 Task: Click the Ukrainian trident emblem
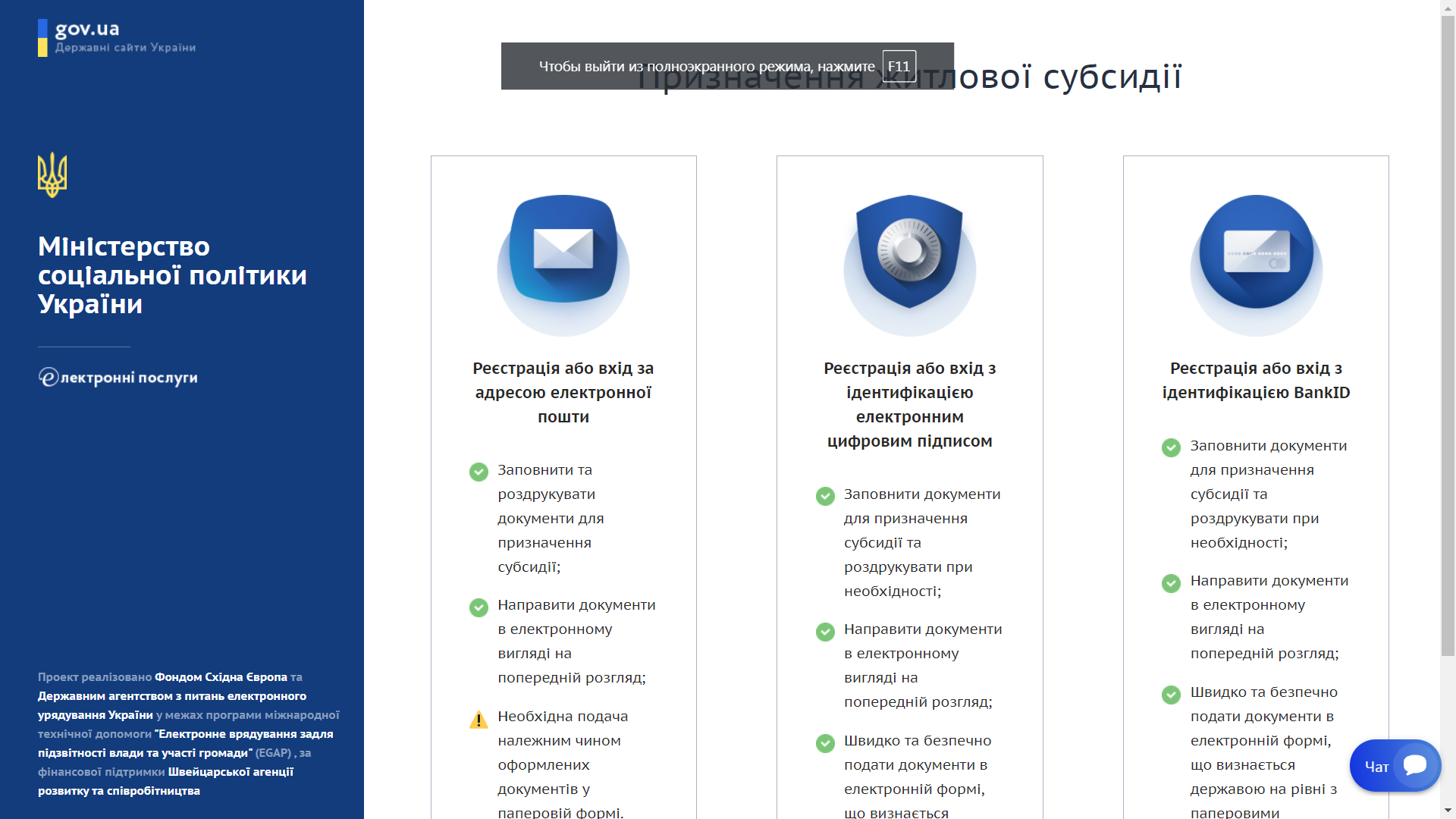tap(52, 174)
